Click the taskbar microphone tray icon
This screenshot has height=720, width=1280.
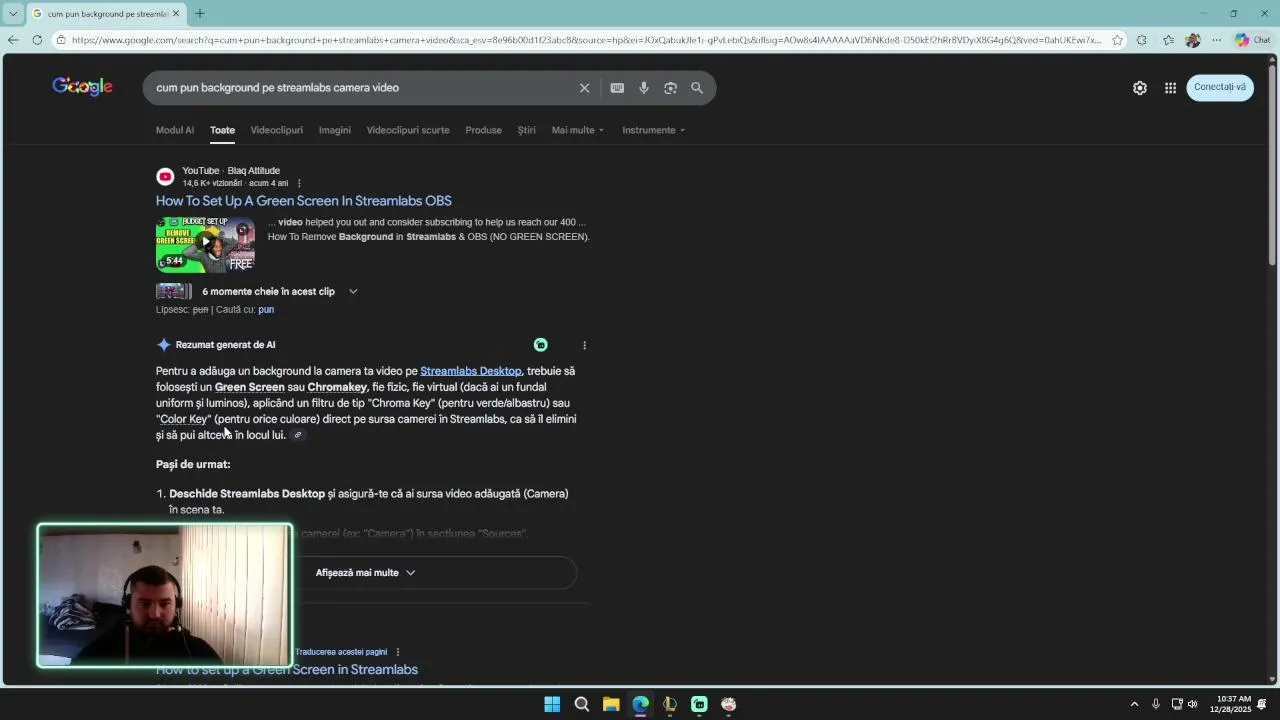[x=1156, y=704]
